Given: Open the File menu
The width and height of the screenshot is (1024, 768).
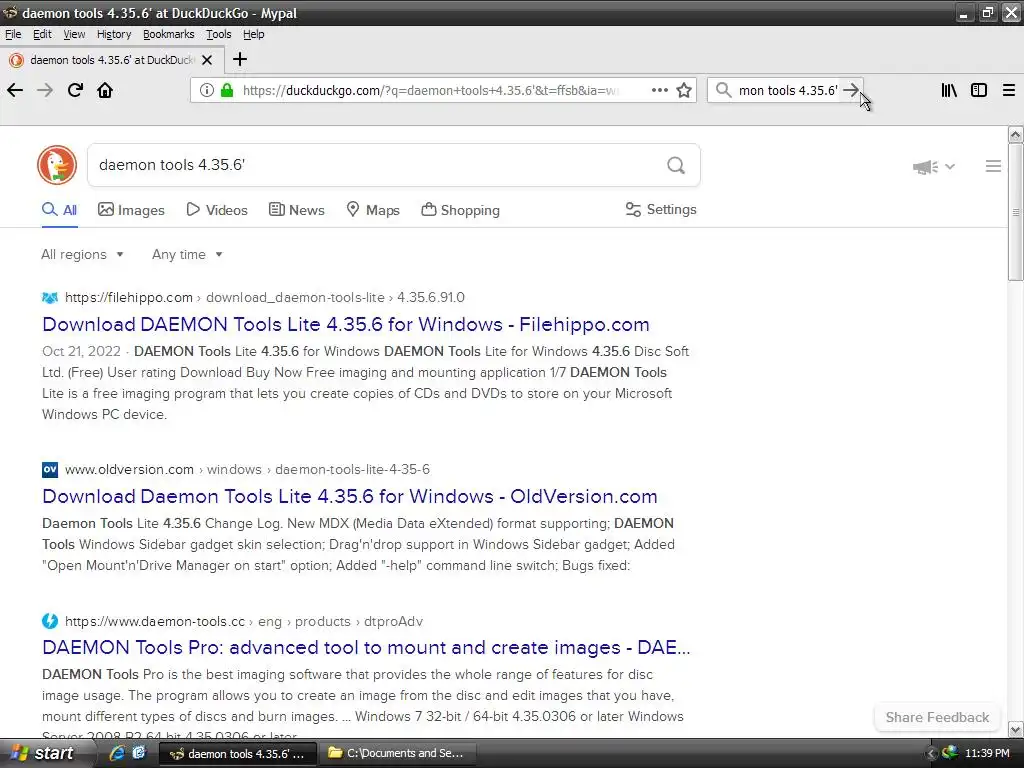Looking at the screenshot, I should (13, 34).
